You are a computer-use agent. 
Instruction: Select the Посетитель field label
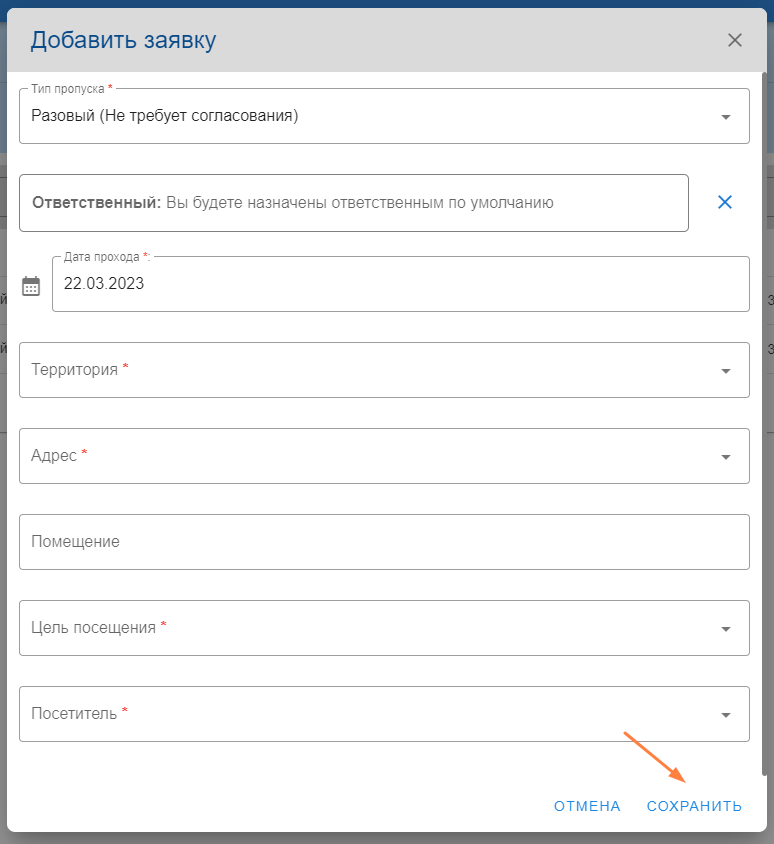[x=75, y=713]
